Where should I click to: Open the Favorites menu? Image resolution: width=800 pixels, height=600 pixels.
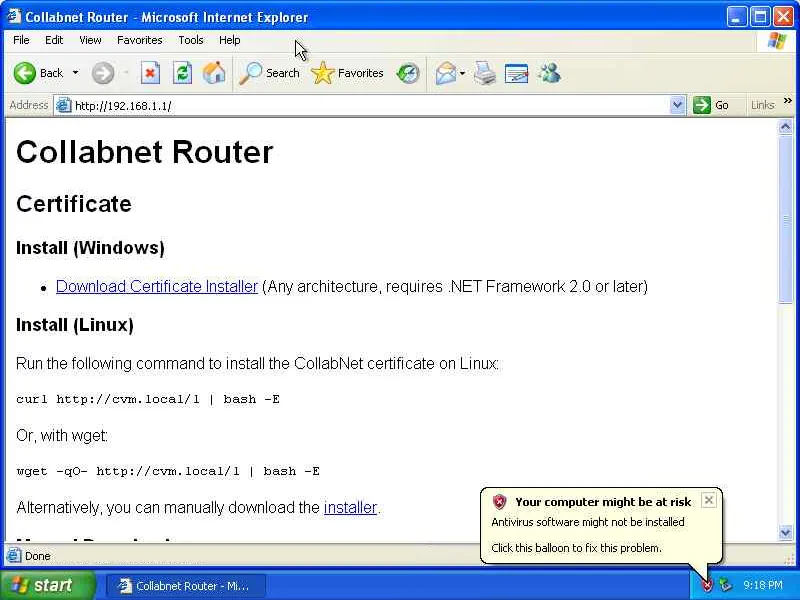[x=139, y=40]
